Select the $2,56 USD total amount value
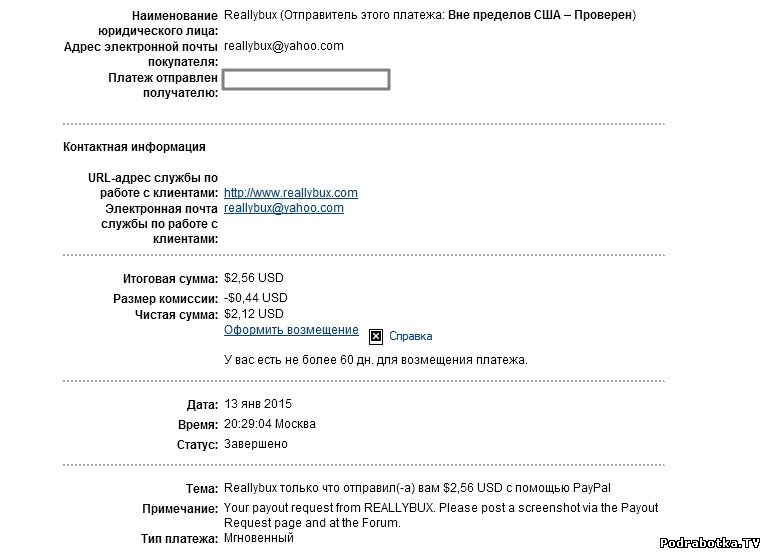This screenshot has height=553, width=765. pos(254,278)
